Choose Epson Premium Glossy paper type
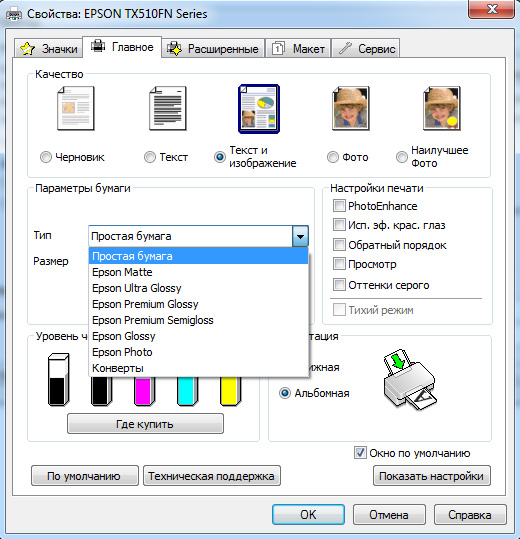520x539 pixels. (198, 304)
